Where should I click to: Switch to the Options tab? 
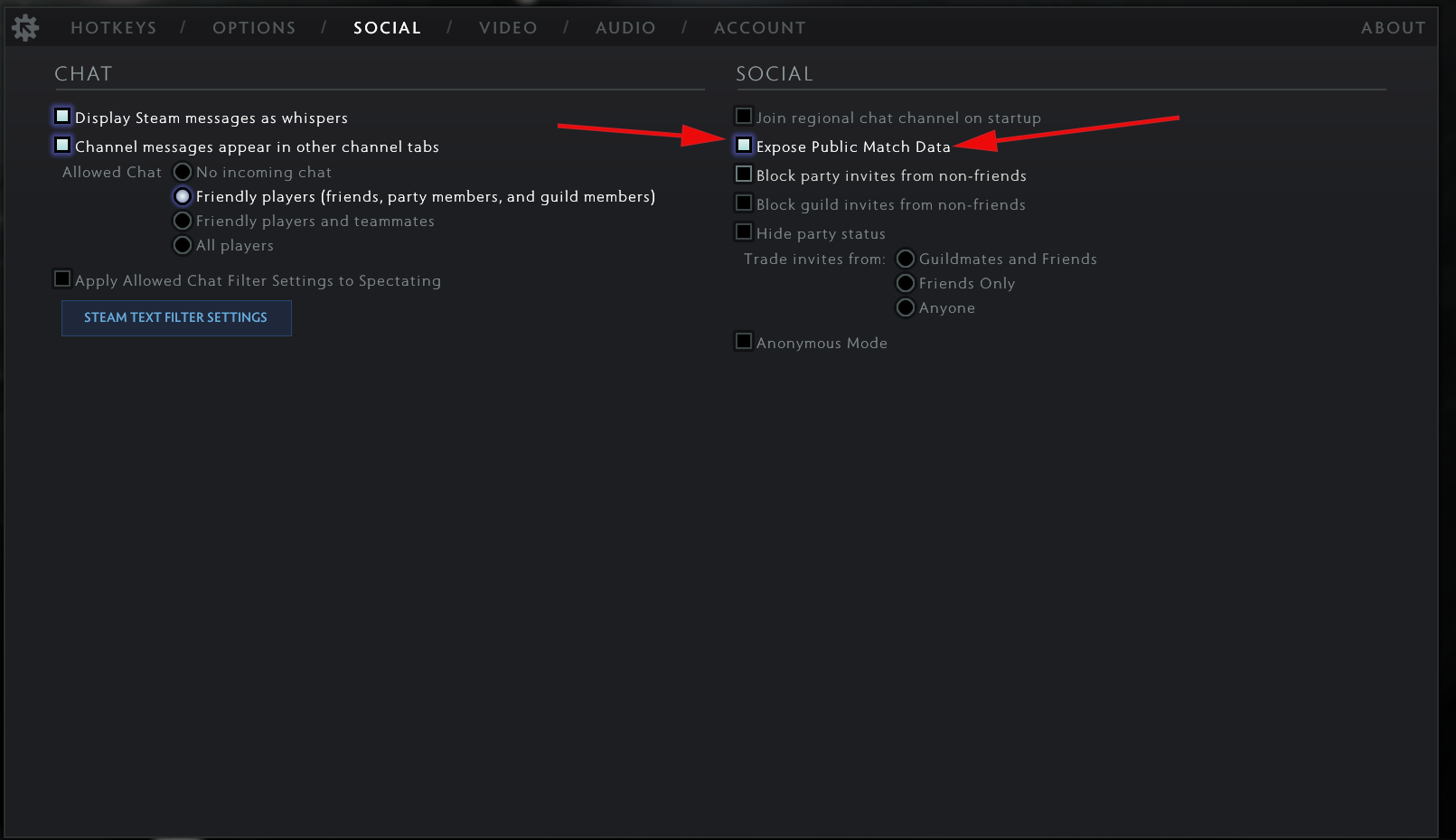[x=254, y=28]
